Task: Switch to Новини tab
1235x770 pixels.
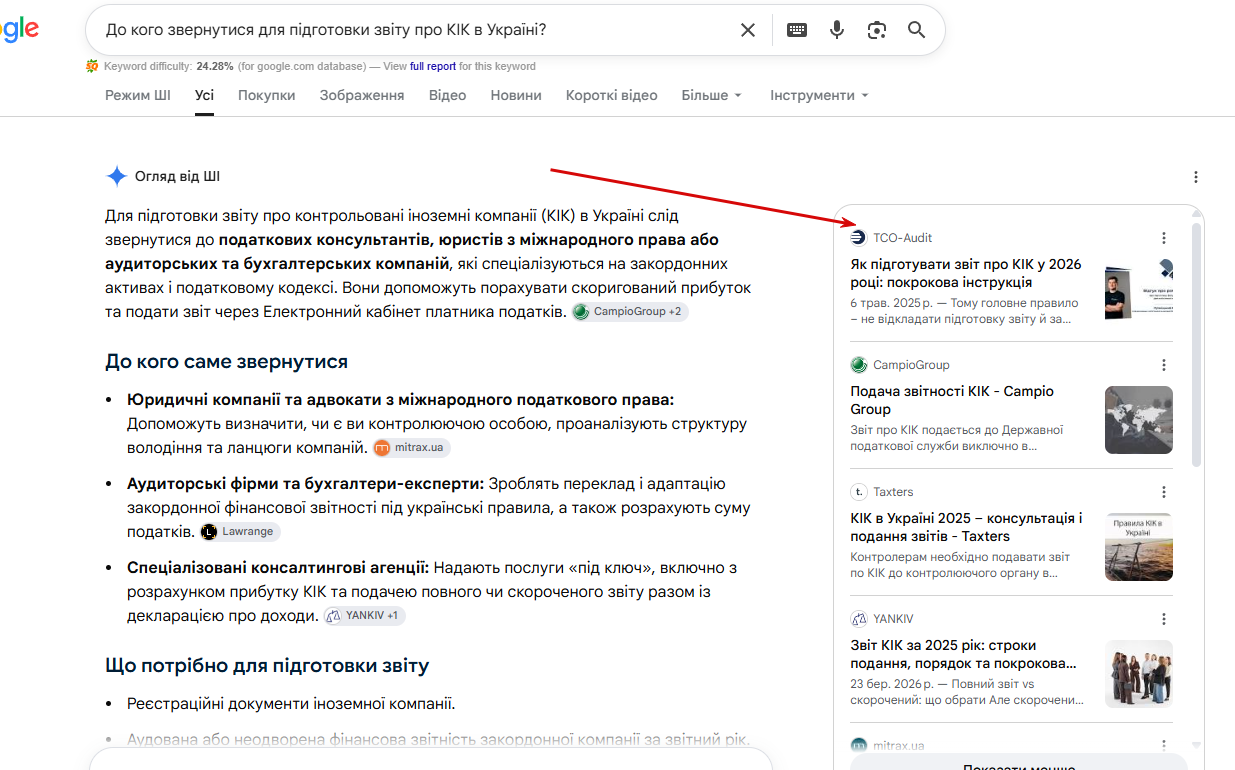Action: coord(516,95)
